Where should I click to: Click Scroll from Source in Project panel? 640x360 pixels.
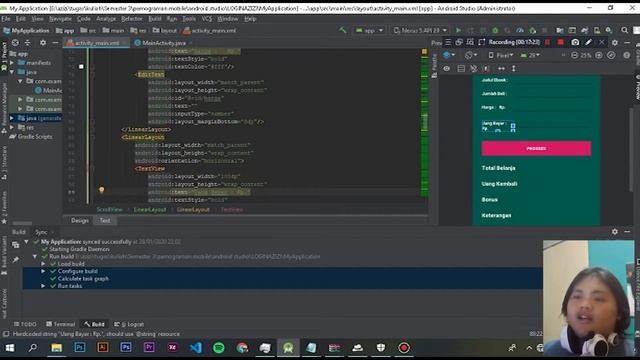15,42
